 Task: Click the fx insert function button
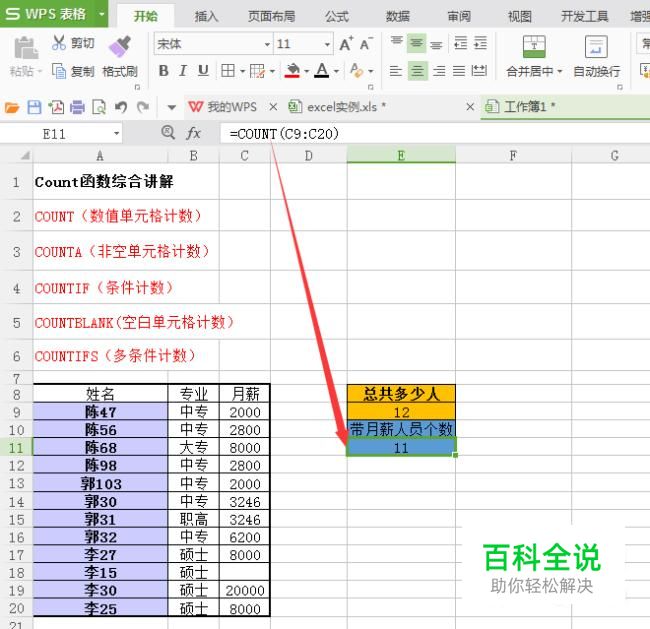(x=194, y=134)
